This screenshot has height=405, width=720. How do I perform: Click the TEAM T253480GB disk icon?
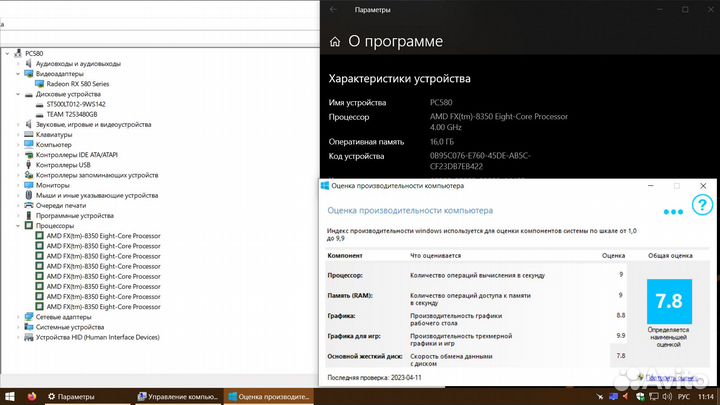39,114
